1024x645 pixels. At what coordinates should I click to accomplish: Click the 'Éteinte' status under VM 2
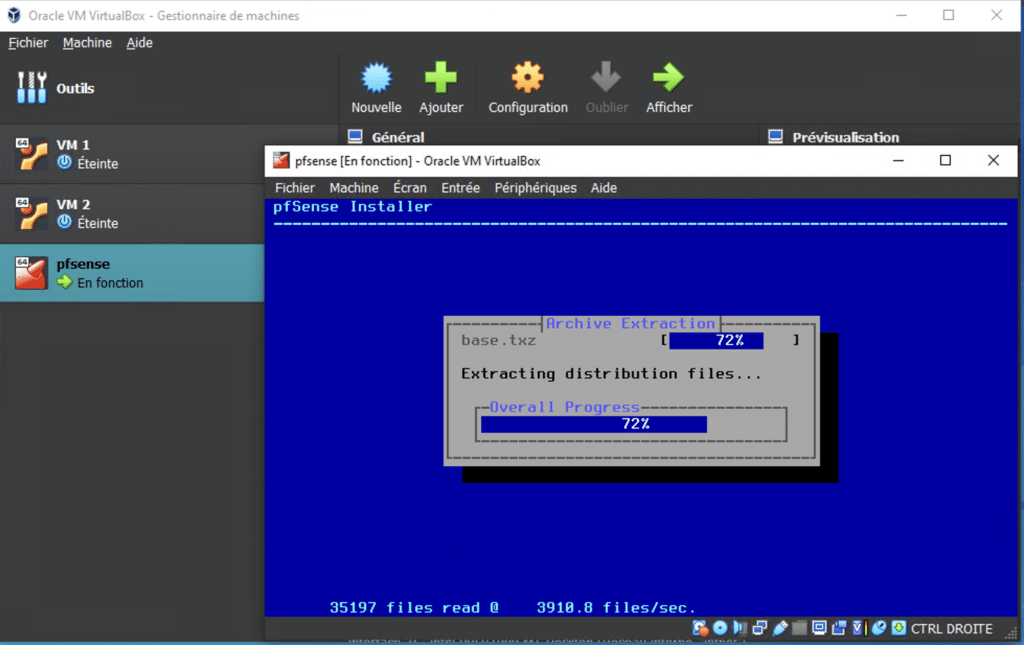click(x=97, y=223)
